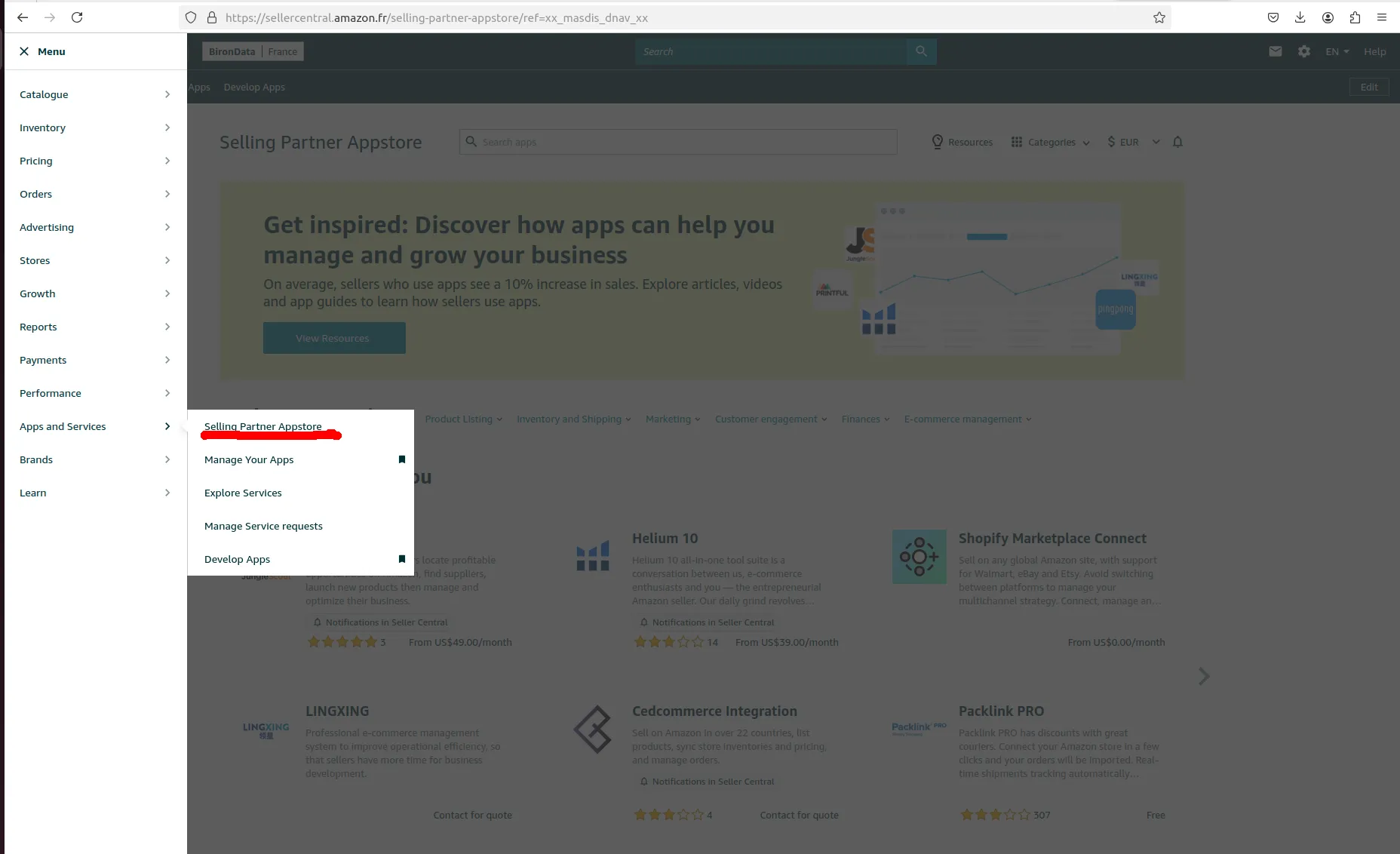Expand the Reports menu section
Screen dimensions: 1400x854
tap(95, 327)
